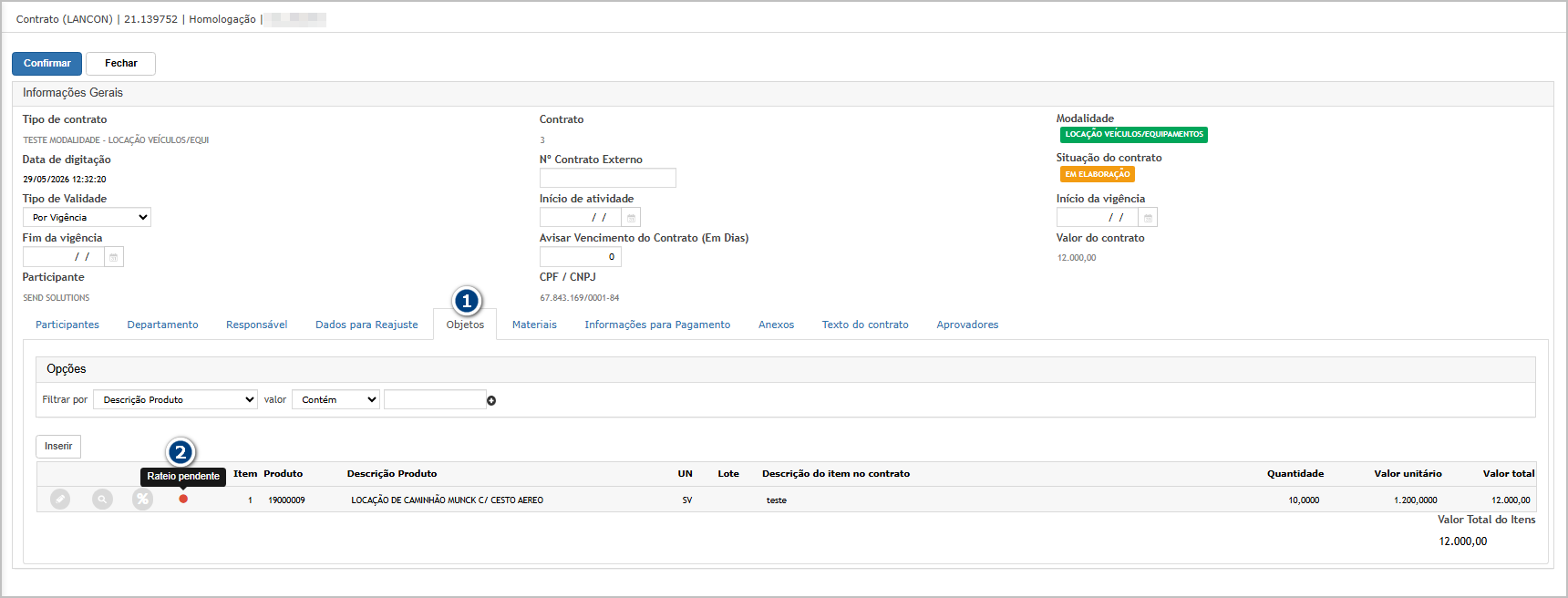The width and height of the screenshot is (1568, 598).
Task: Click the quantity value 10,0000
Action: point(1304,500)
